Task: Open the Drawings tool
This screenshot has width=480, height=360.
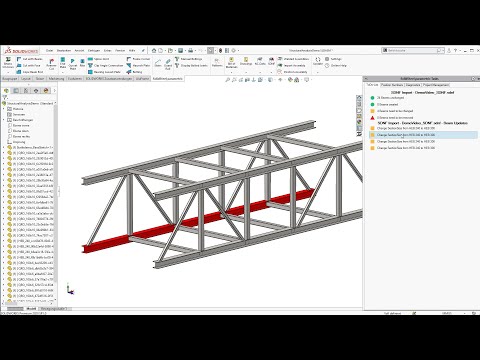Action: [x=246, y=61]
